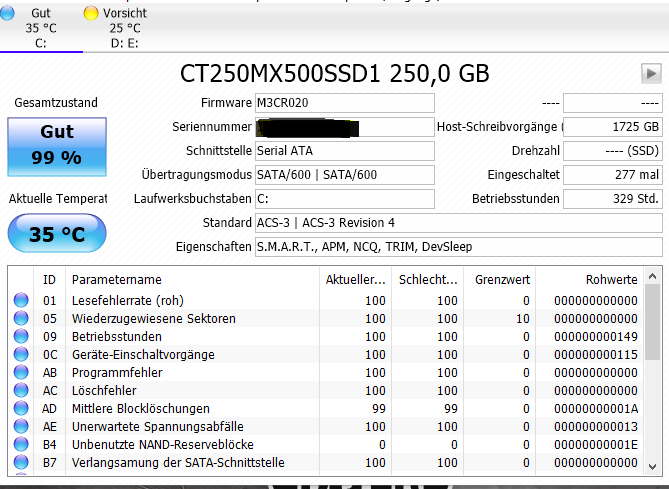Click the Parametername column header
This screenshot has width=669, height=489.
click(192, 279)
